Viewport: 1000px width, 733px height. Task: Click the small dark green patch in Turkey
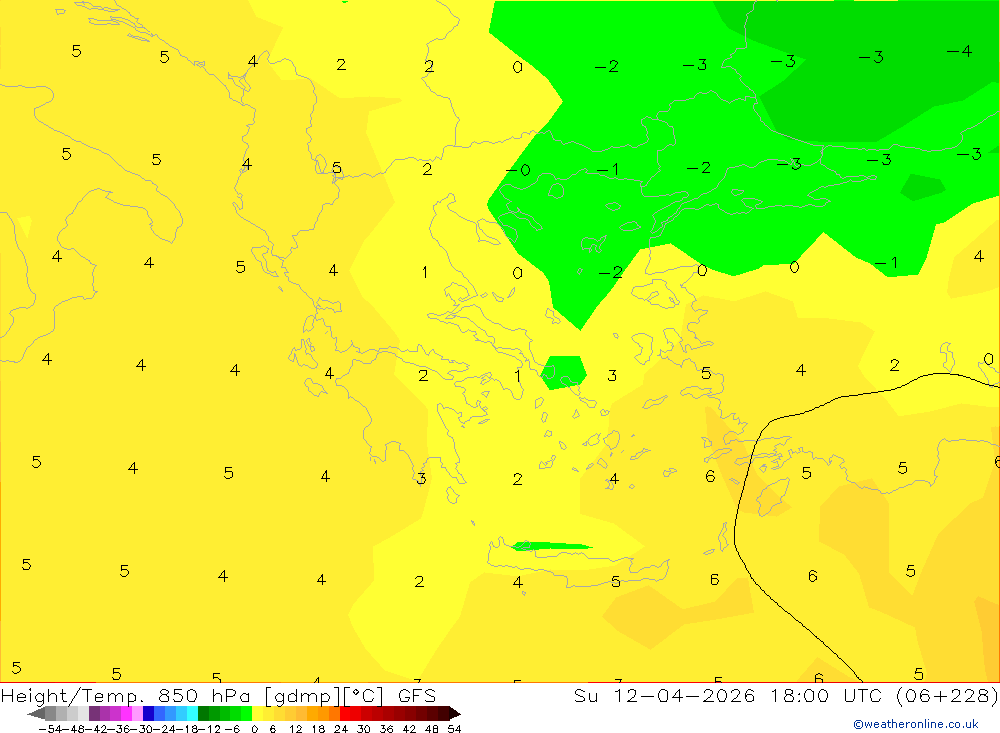tap(922, 187)
